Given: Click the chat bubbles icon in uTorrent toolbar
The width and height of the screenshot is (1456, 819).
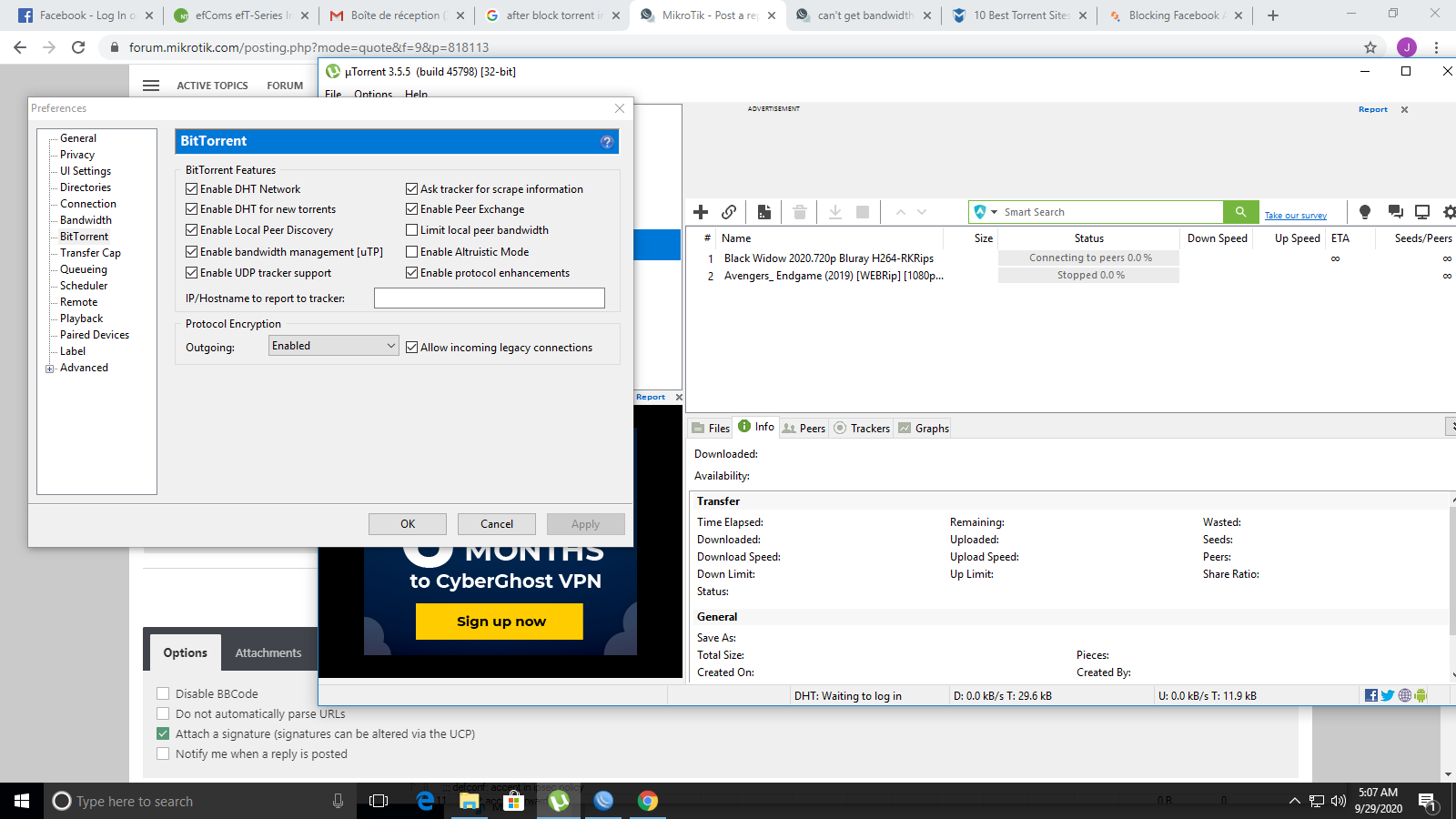Looking at the screenshot, I should 1395,212.
